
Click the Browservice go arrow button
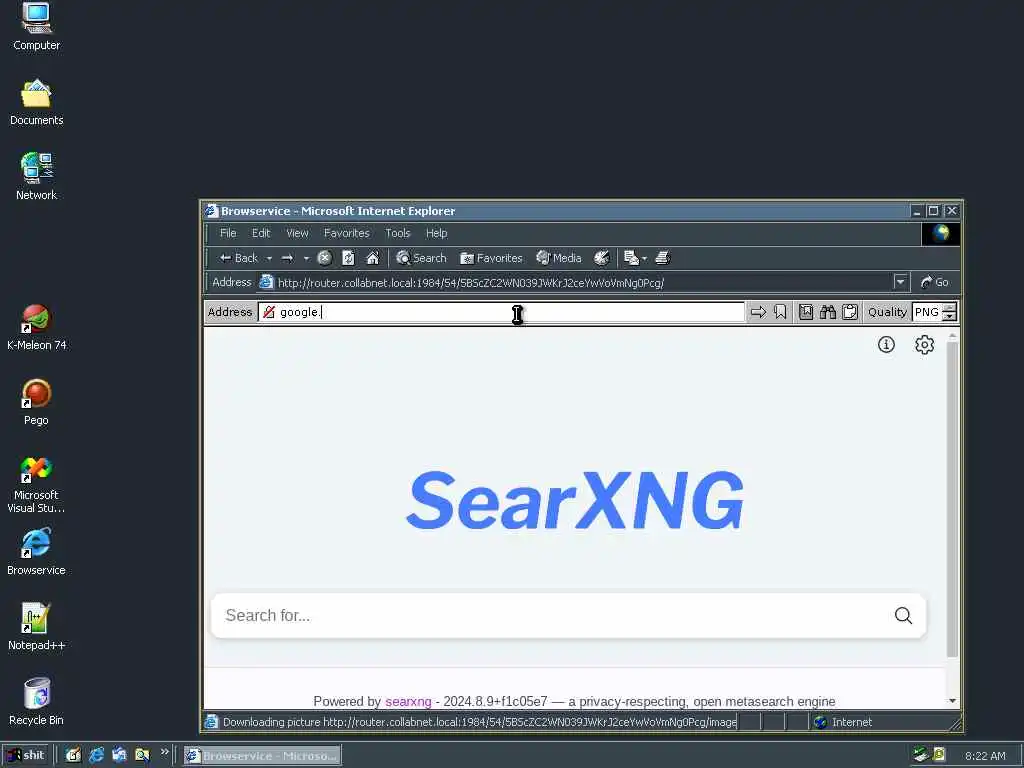(x=758, y=312)
